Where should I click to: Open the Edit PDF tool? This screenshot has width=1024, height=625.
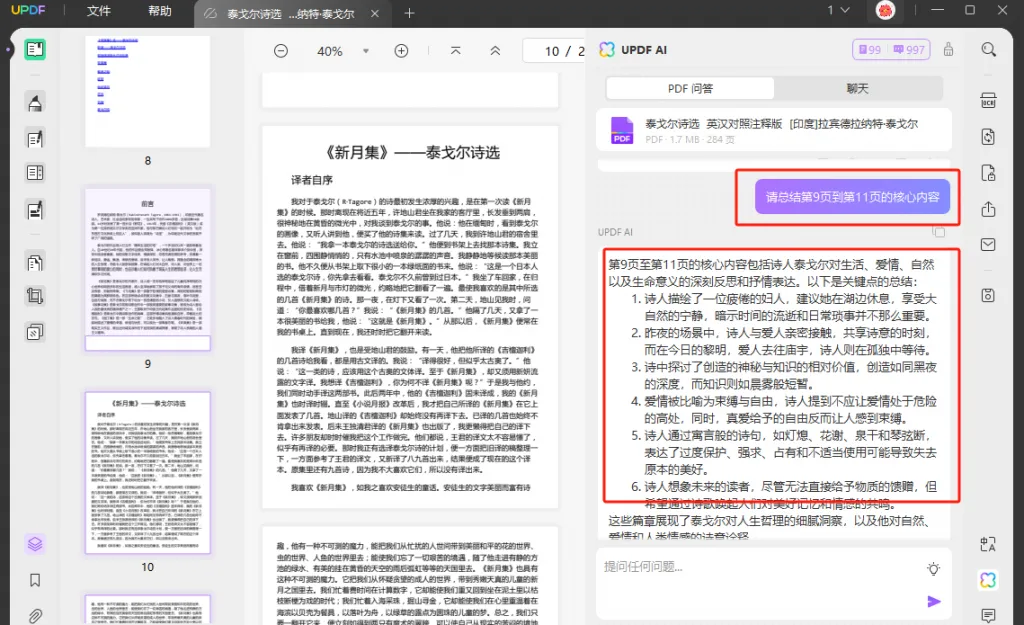tap(35, 138)
